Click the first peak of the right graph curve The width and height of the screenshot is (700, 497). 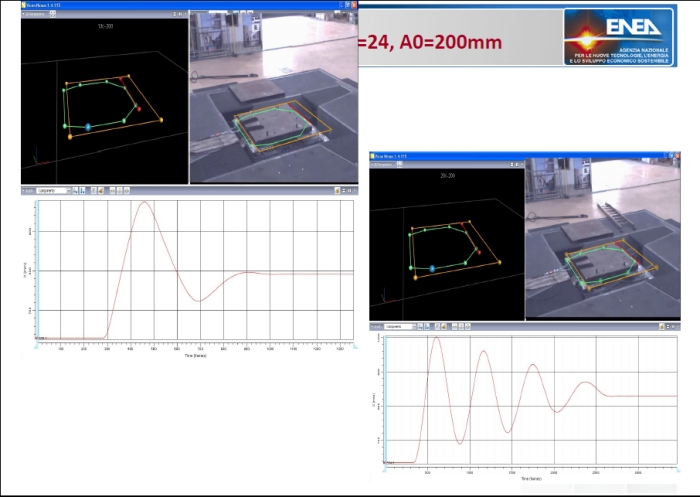click(x=436, y=338)
